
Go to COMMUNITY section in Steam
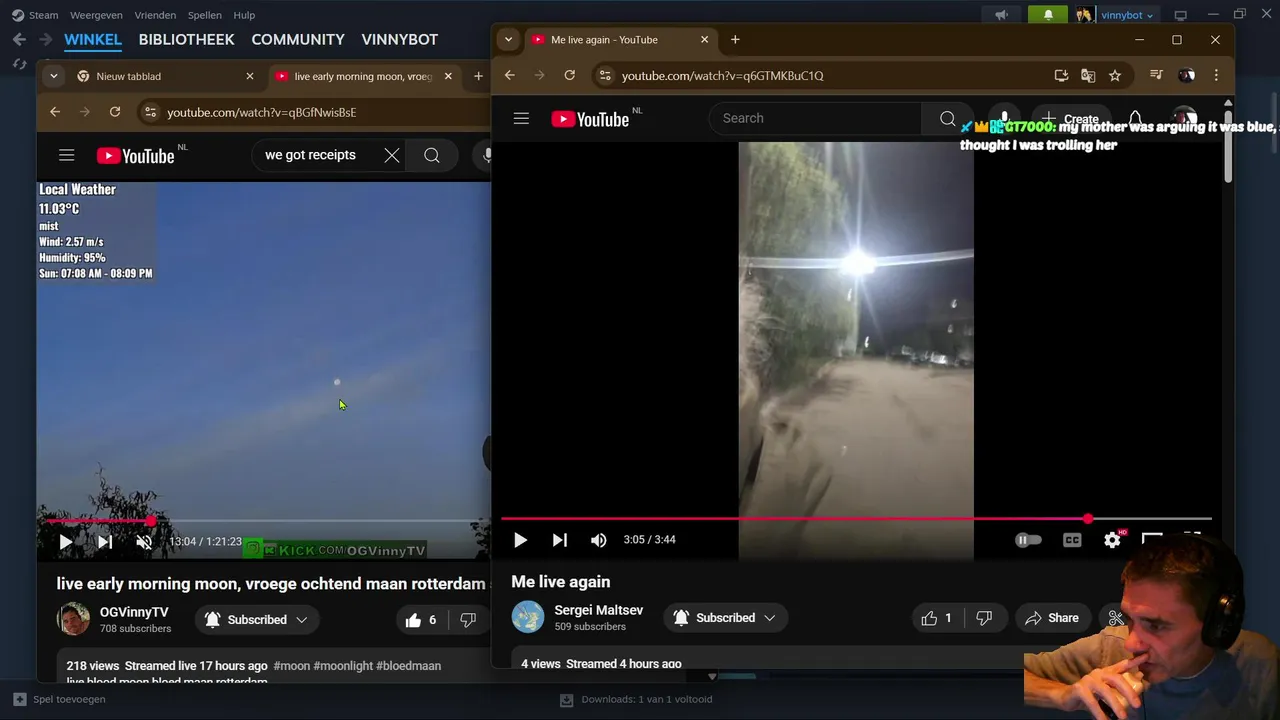click(298, 40)
